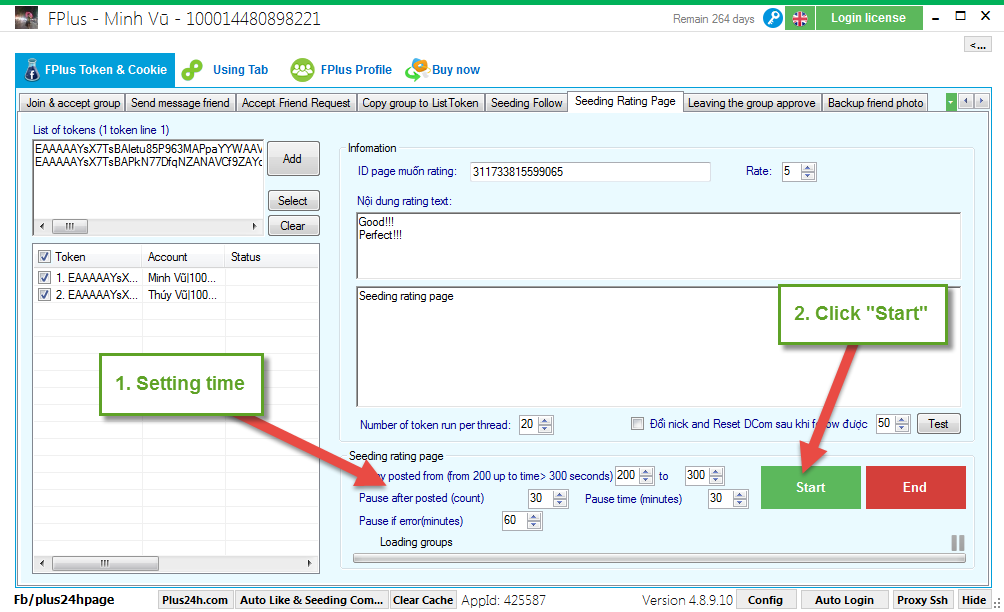The width and height of the screenshot is (1004, 612).
Task: Uncheck token row 1 Minh Vũ
Action: tap(44, 278)
